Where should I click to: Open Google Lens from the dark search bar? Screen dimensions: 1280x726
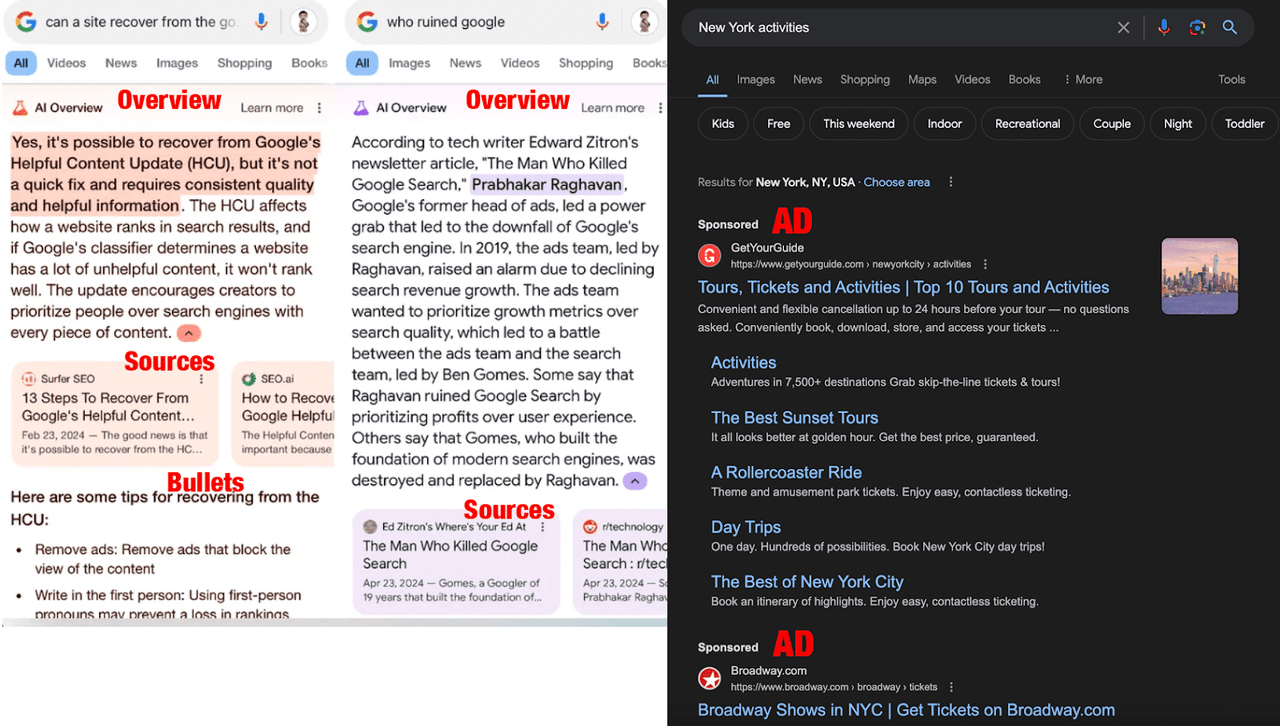(x=1197, y=28)
